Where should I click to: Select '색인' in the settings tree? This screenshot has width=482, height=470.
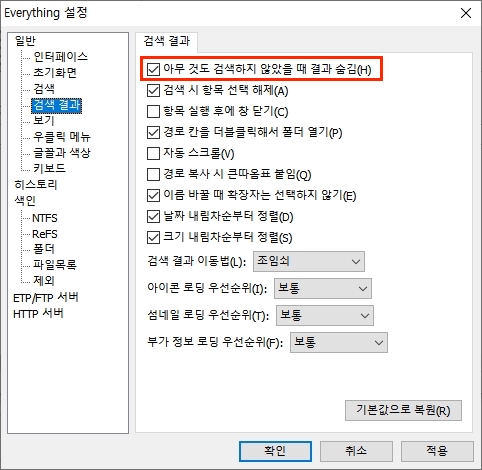25,200
